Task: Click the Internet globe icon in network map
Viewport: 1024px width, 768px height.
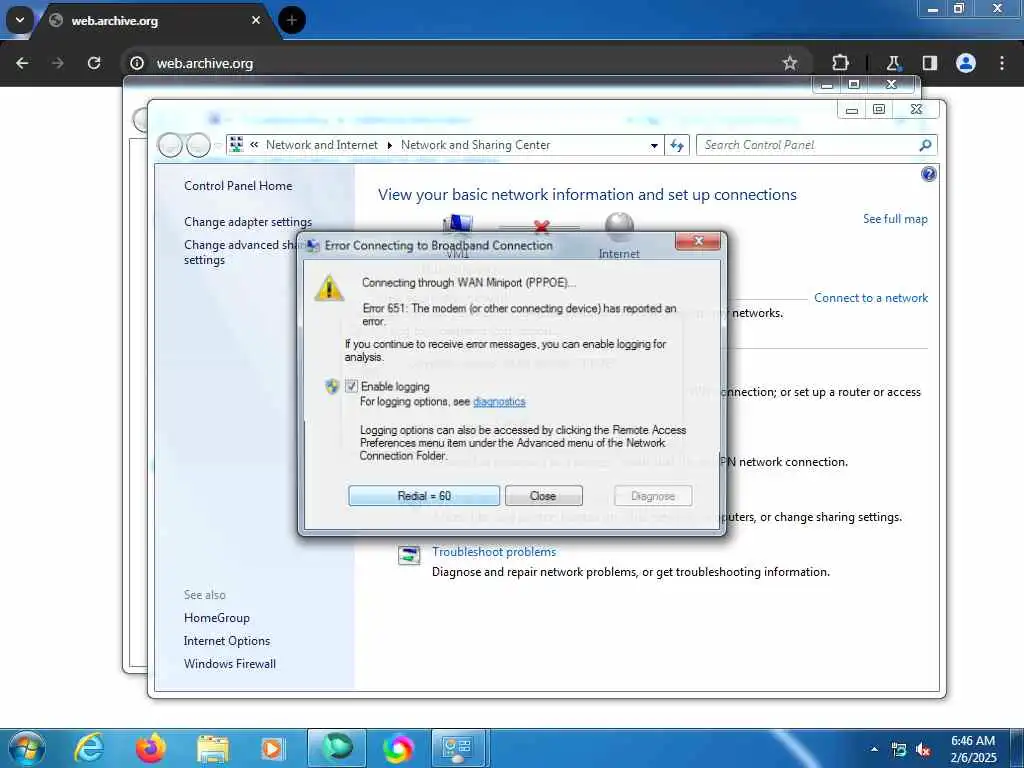Action: pyautogui.click(x=619, y=227)
